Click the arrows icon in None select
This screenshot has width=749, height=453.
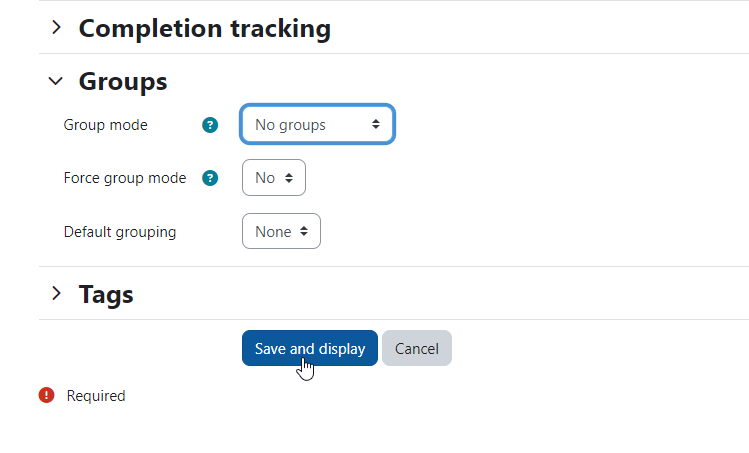(304, 231)
